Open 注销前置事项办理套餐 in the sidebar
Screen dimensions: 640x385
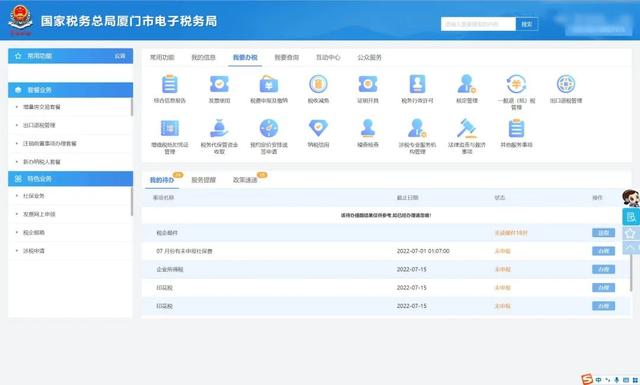click(x=49, y=144)
